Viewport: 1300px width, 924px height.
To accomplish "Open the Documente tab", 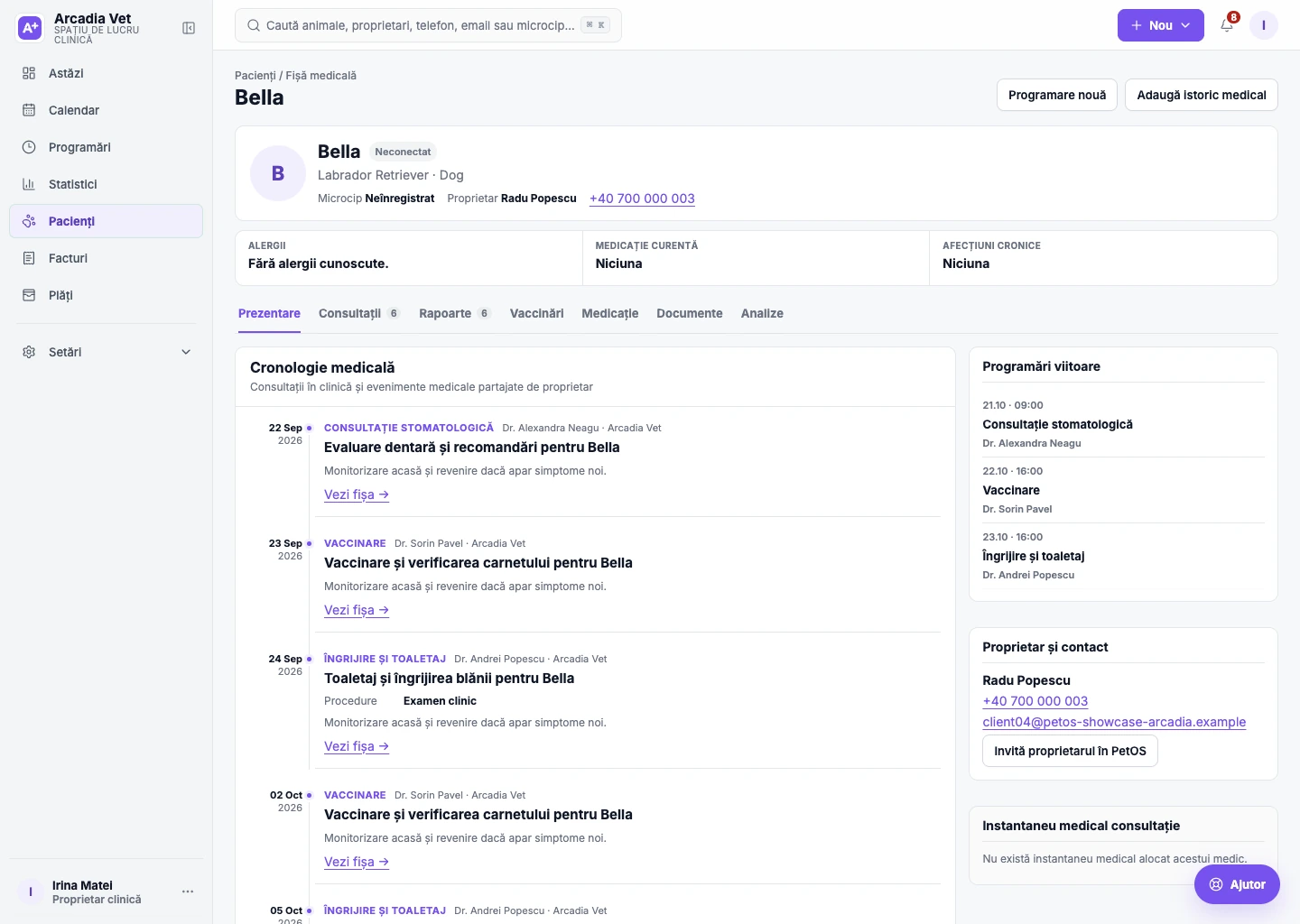I will click(x=690, y=313).
